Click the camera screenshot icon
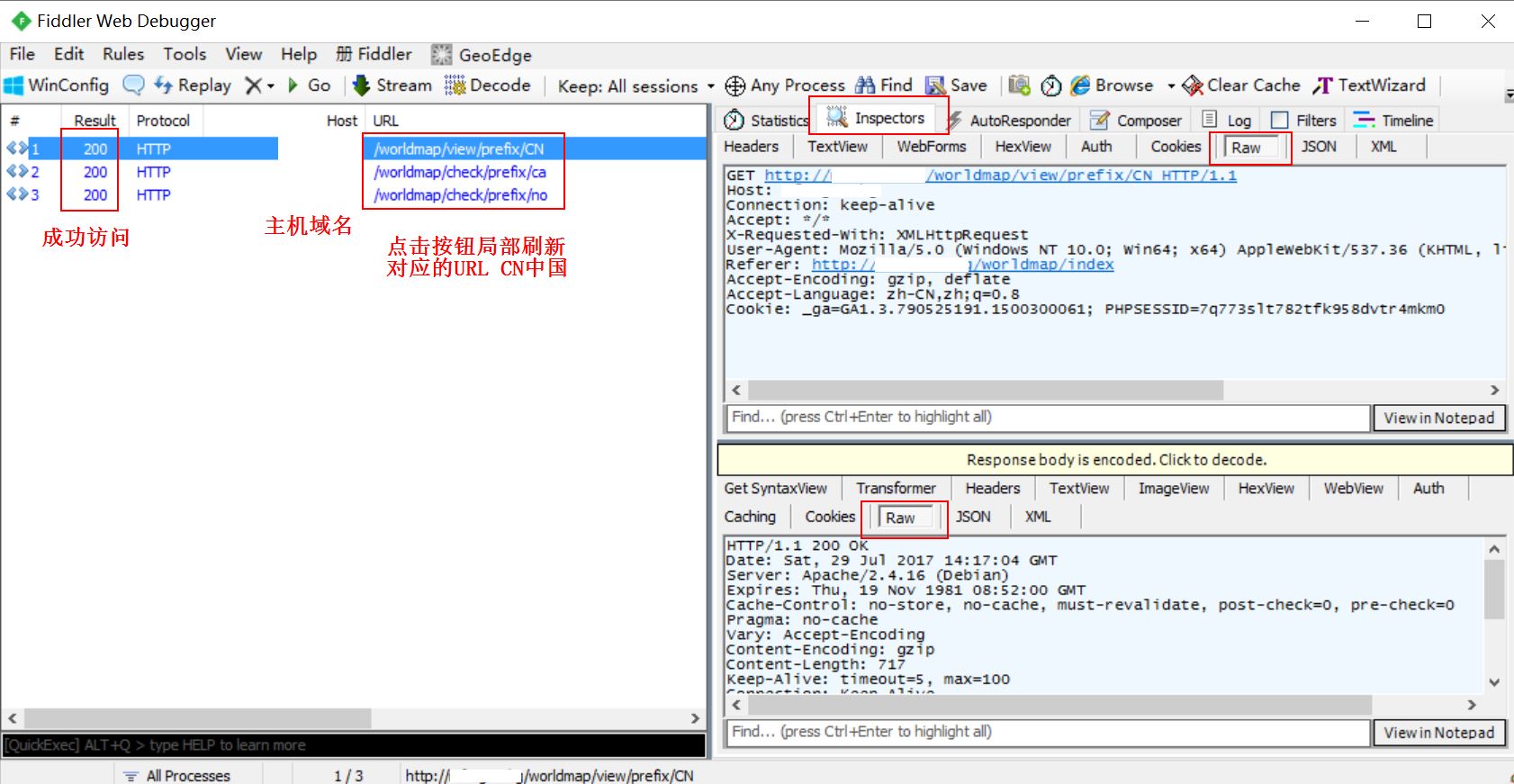This screenshot has height=784, width=1514. point(1019,86)
